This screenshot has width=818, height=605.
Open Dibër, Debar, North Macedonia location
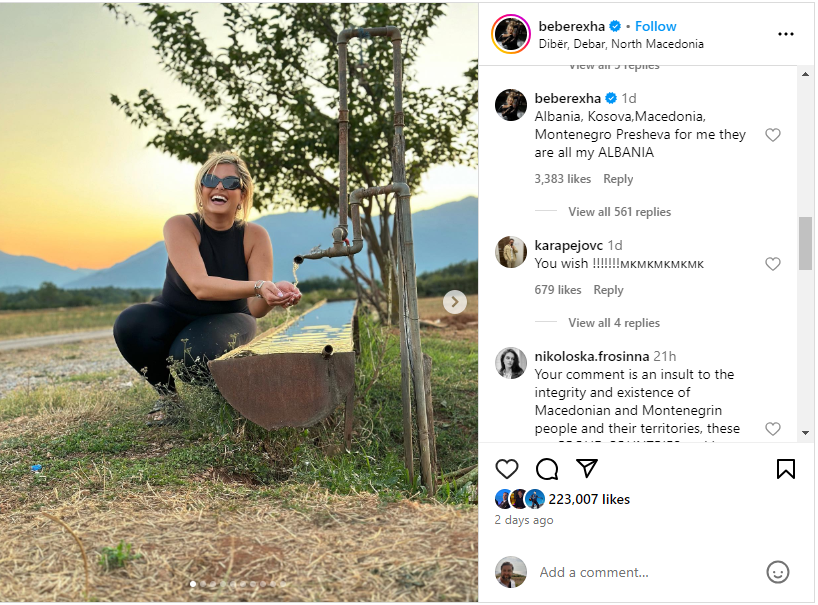tap(621, 44)
